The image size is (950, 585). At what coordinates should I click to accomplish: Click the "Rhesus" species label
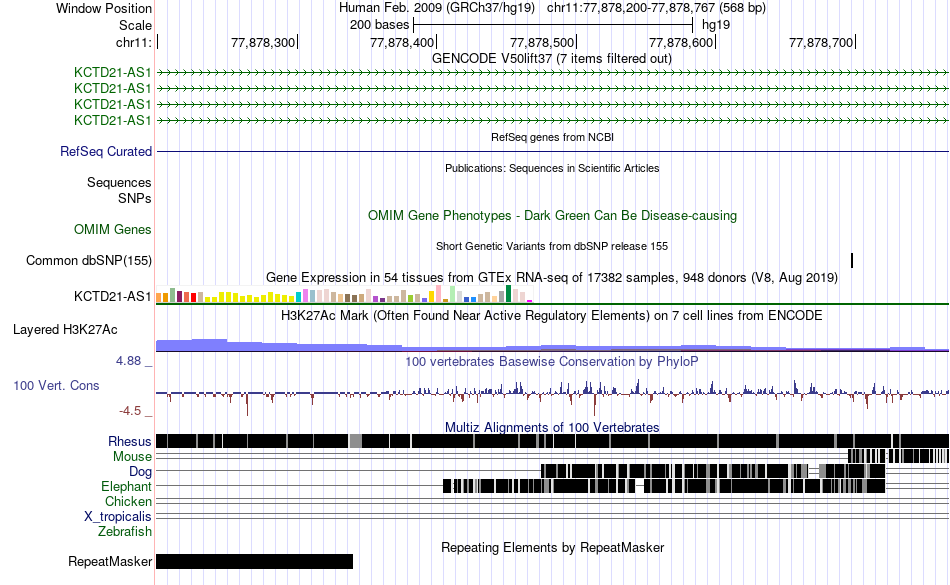pos(130,441)
